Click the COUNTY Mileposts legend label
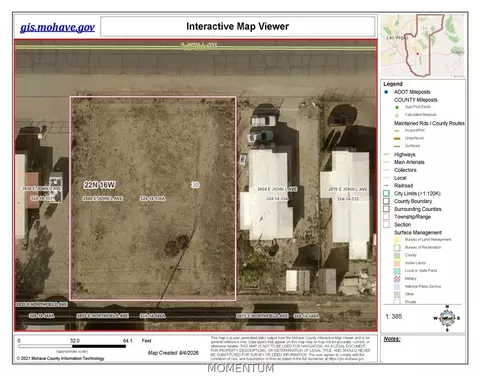Image resolution: width=480 pixels, height=376 pixels. 416,100
